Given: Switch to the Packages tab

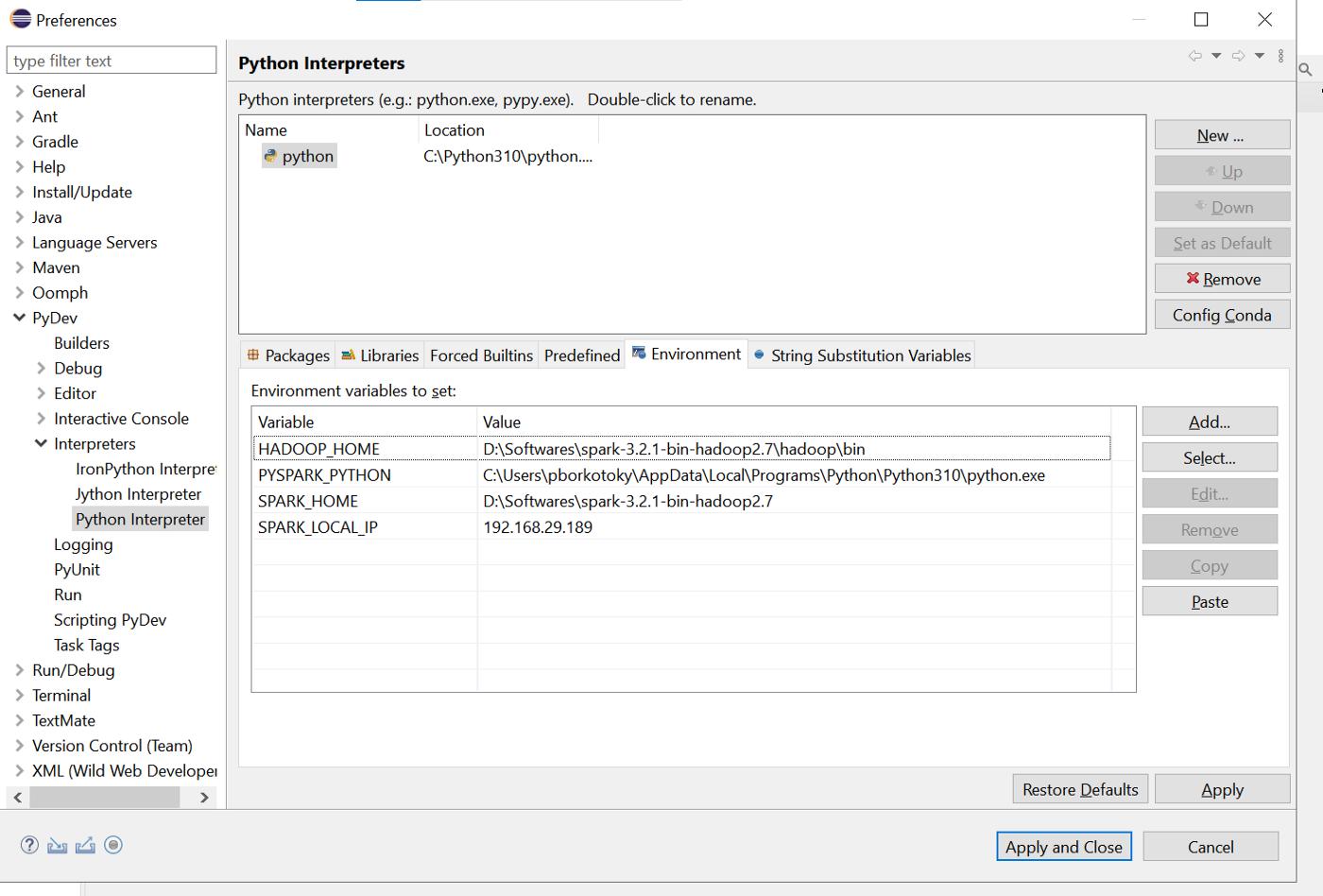Looking at the screenshot, I should pyautogui.click(x=288, y=355).
